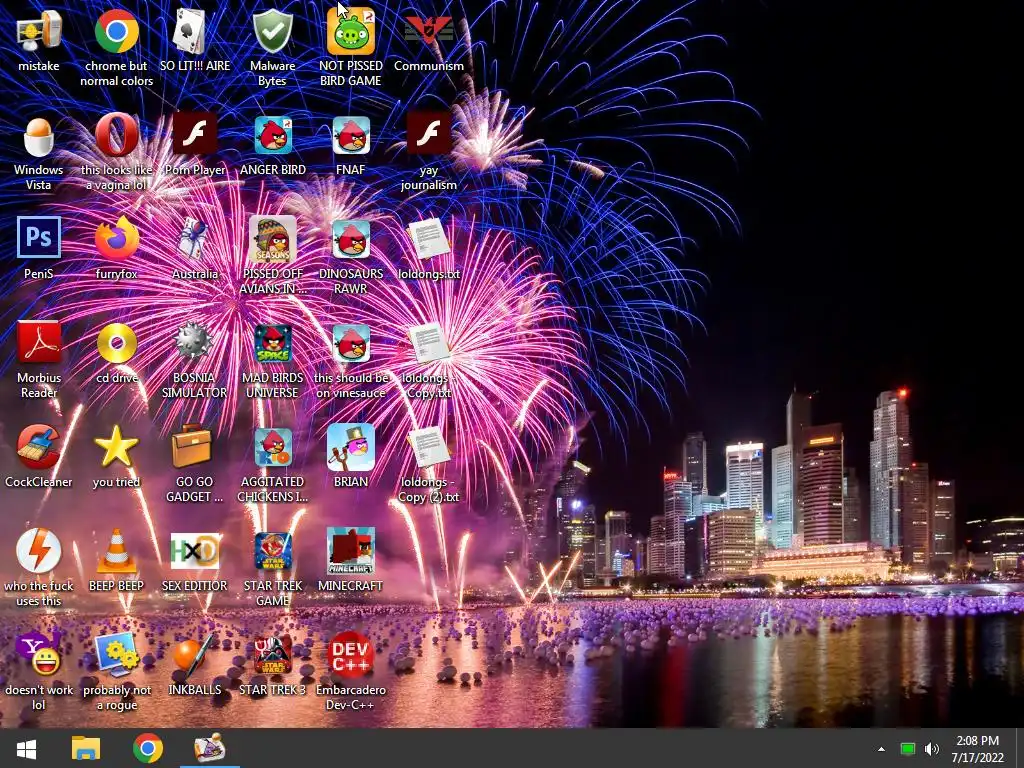Launch Embarcadero Dev-C++ shortcut
Image resolution: width=1024 pixels, height=768 pixels.
pyautogui.click(x=351, y=654)
